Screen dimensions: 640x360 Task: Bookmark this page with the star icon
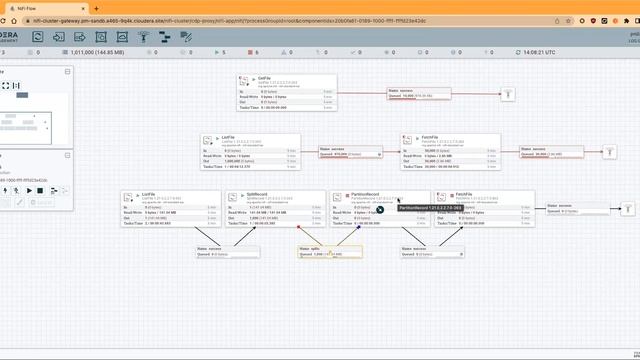[x=568, y=21]
